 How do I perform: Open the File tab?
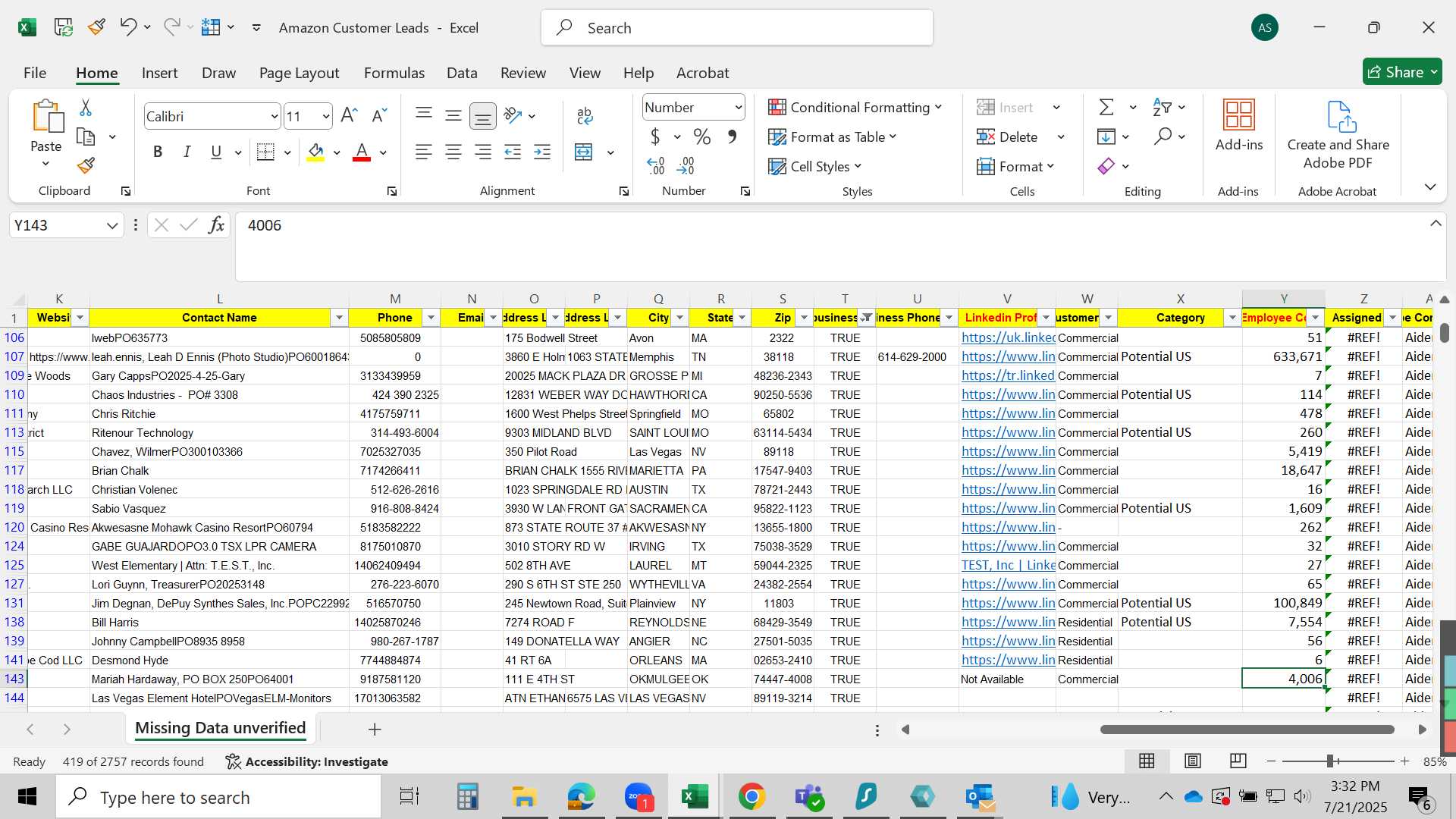point(35,73)
